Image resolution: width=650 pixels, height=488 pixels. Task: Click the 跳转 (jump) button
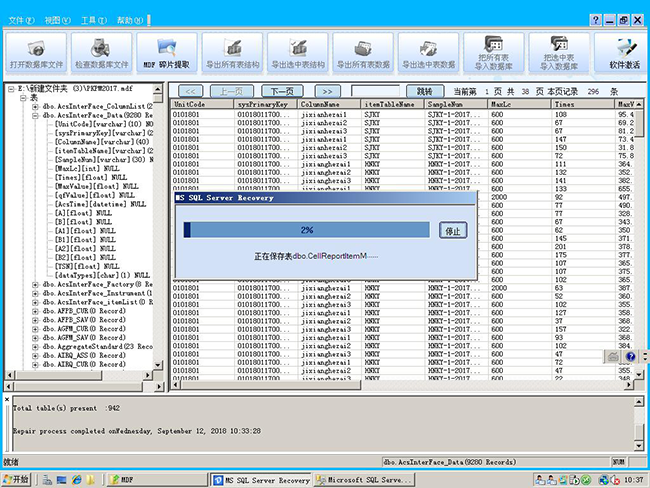424,91
